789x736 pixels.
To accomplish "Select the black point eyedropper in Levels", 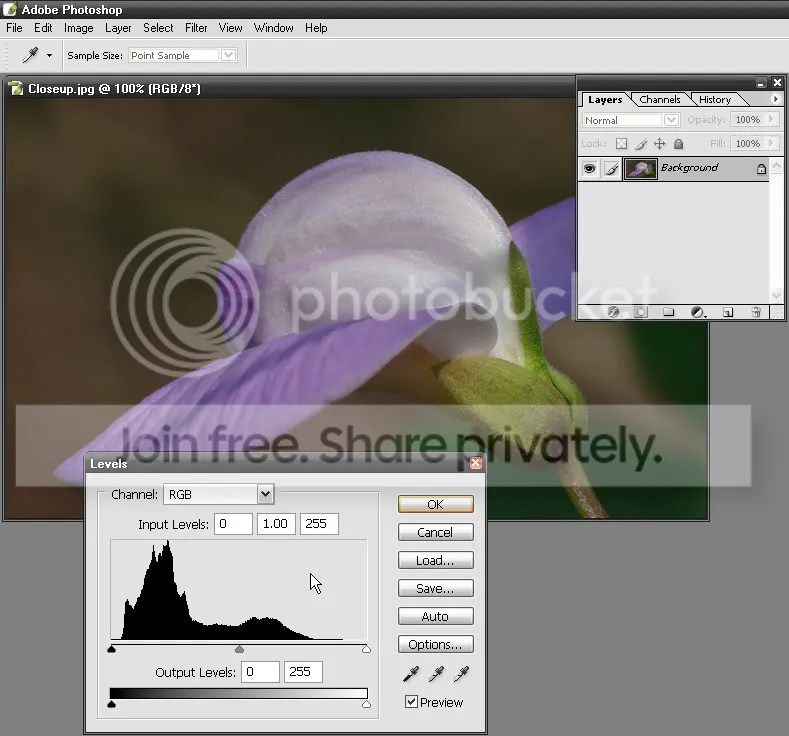I will coord(411,674).
